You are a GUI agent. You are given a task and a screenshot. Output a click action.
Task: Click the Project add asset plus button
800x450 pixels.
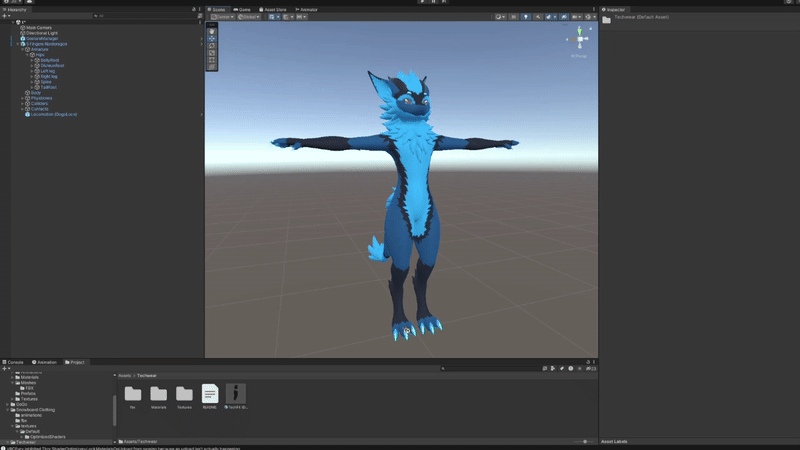(6, 368)
